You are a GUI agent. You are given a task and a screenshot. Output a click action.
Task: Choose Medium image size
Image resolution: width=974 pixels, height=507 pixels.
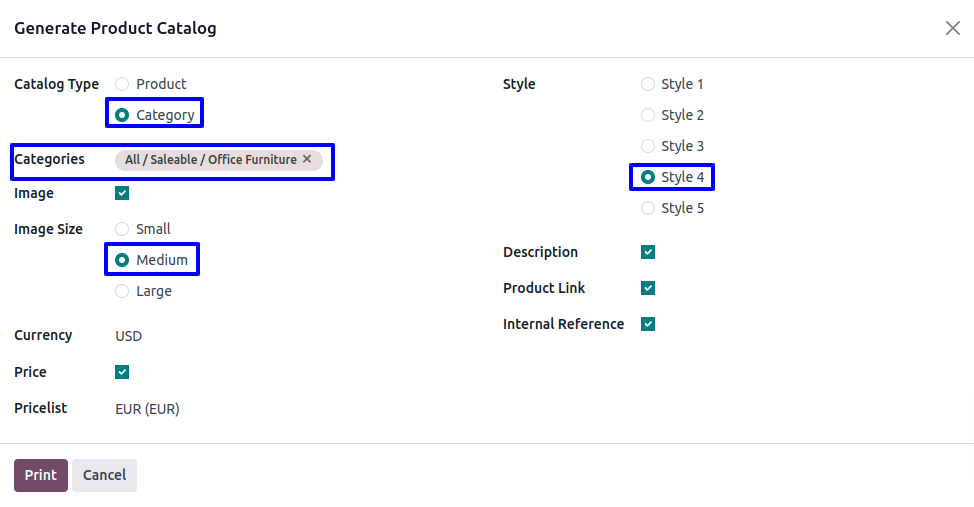pos(123,260)
